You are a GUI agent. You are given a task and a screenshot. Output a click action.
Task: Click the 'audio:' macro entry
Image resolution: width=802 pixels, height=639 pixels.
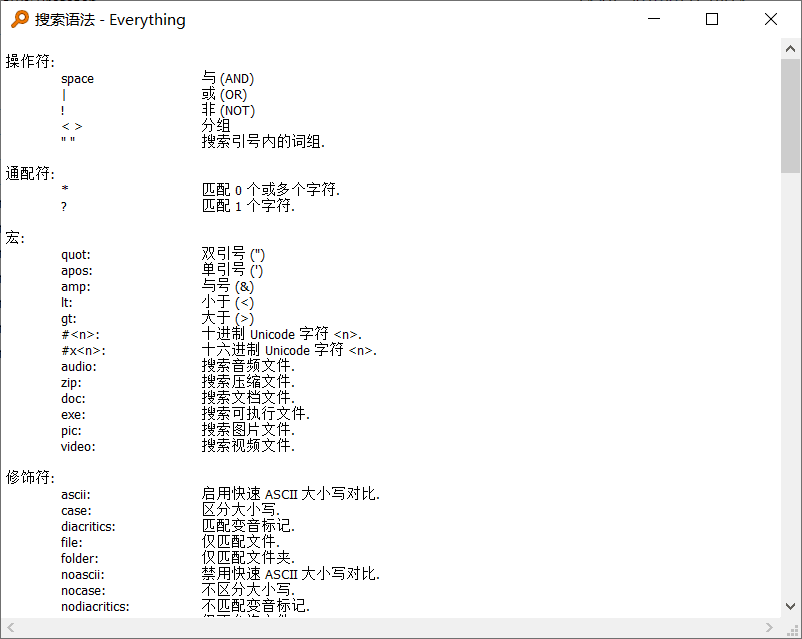pyautogui.click(x=79, y=367)
